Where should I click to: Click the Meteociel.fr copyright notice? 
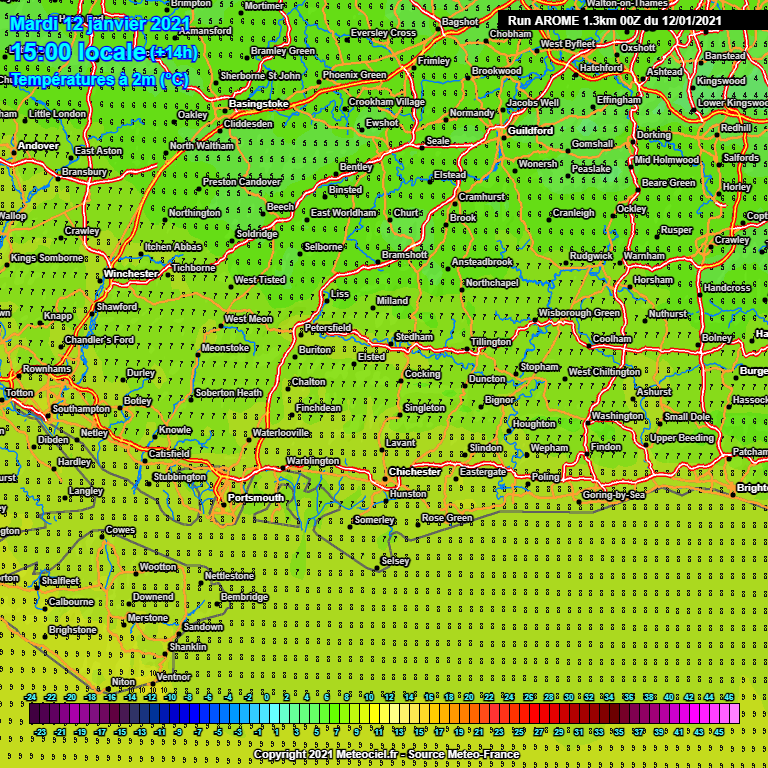point(386,754)
